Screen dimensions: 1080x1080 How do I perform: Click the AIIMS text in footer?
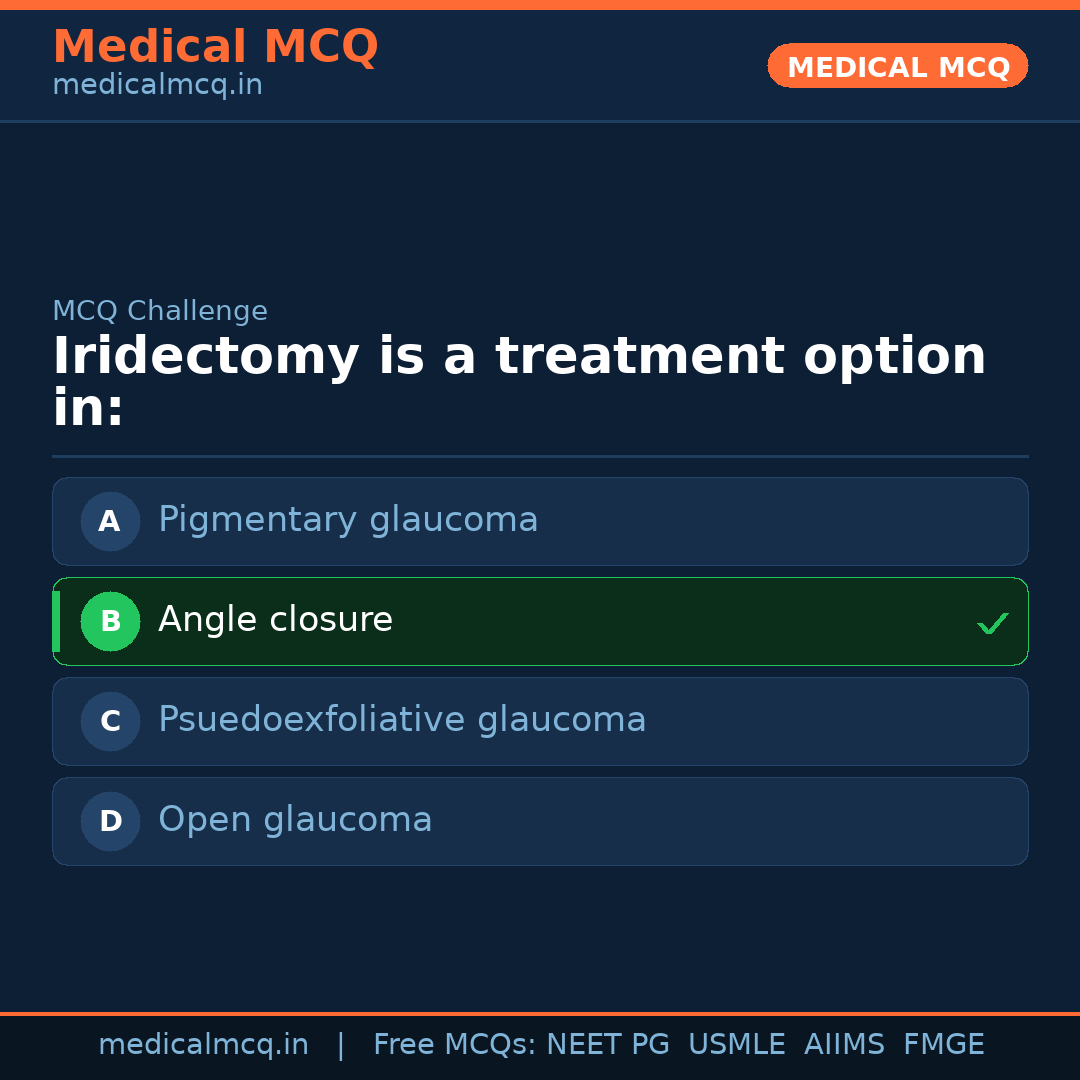pos(844,1045)
